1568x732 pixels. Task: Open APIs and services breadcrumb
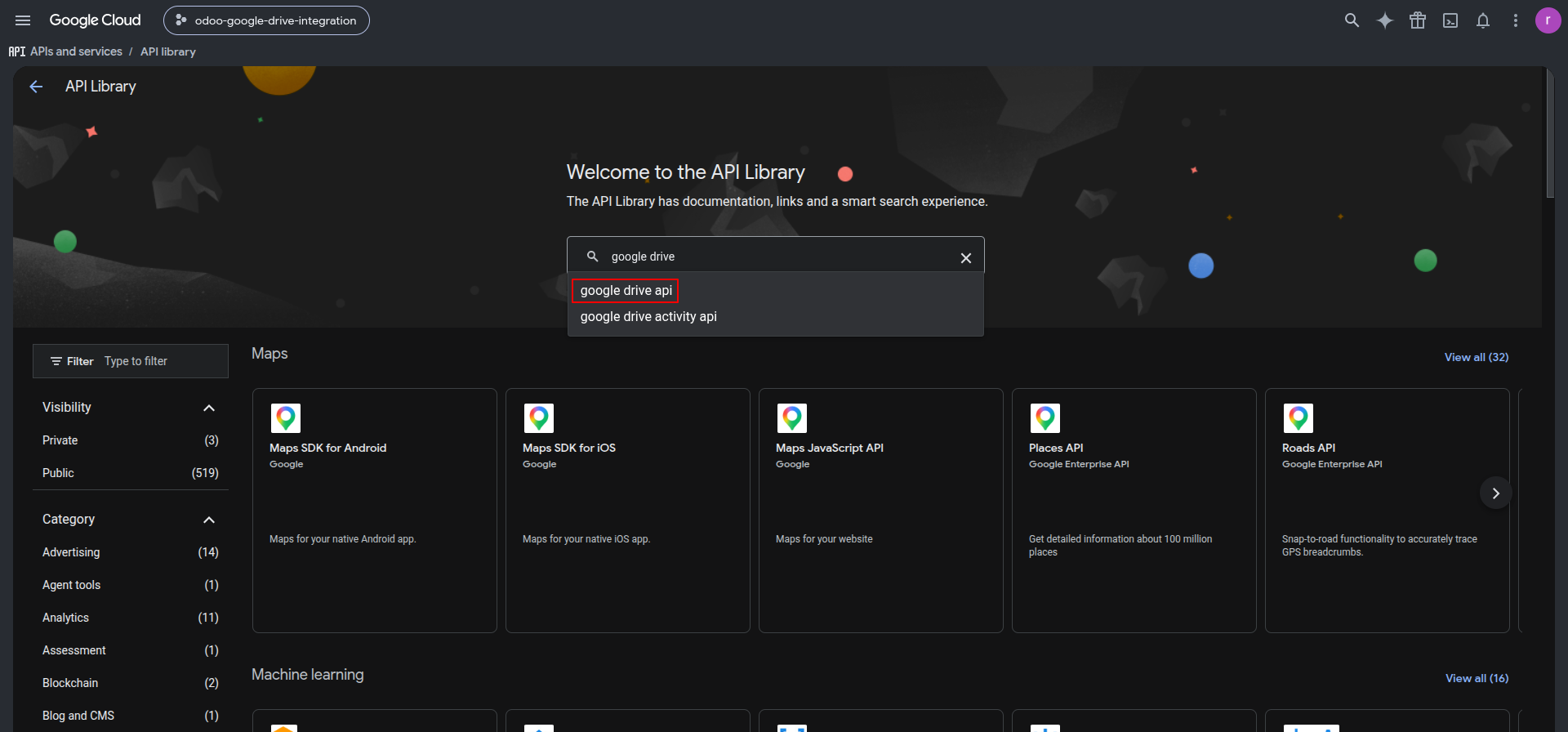(76, 51)
